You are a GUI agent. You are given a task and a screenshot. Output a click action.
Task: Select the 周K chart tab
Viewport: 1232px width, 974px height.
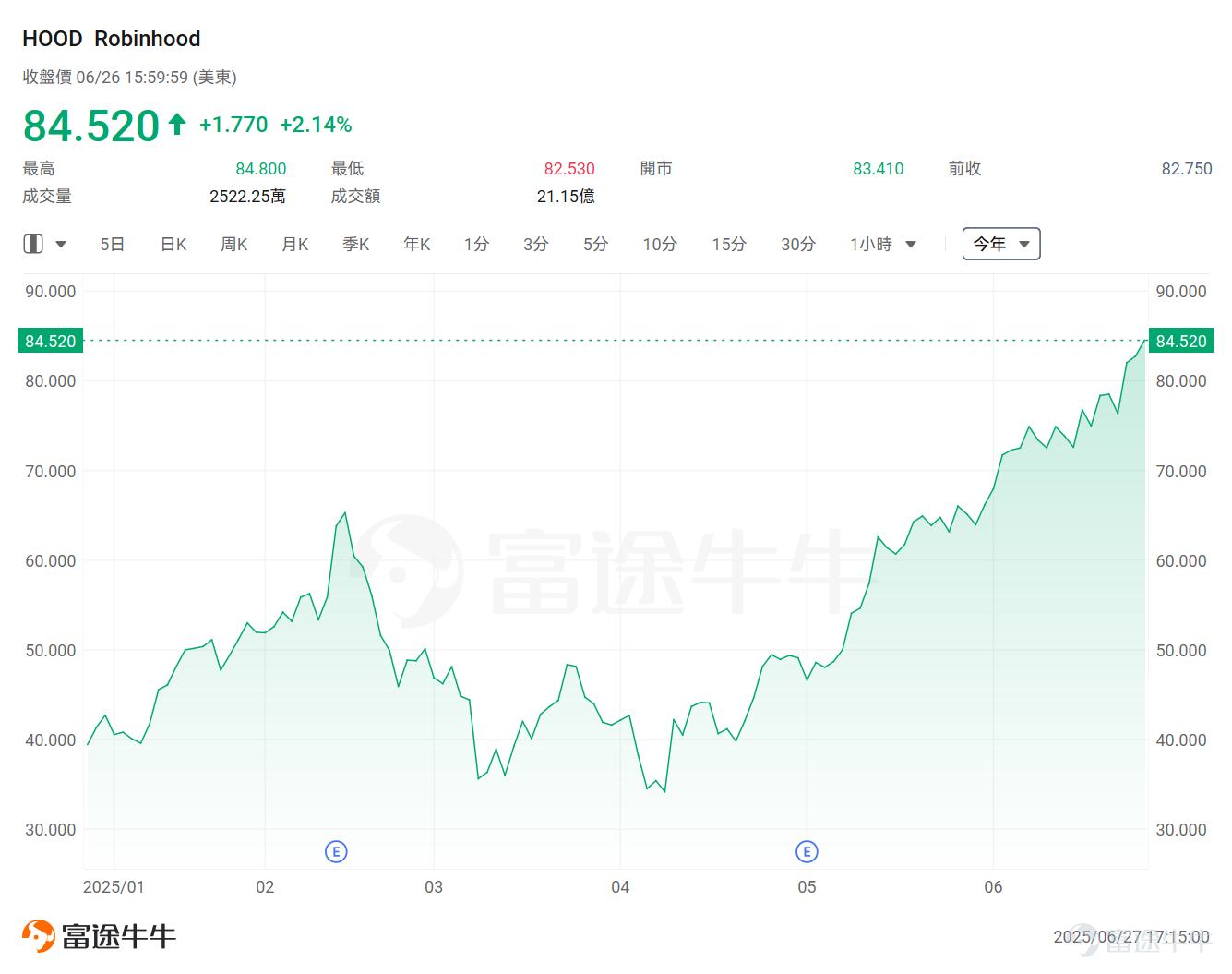pyautogui.click(x=234, y=244)
